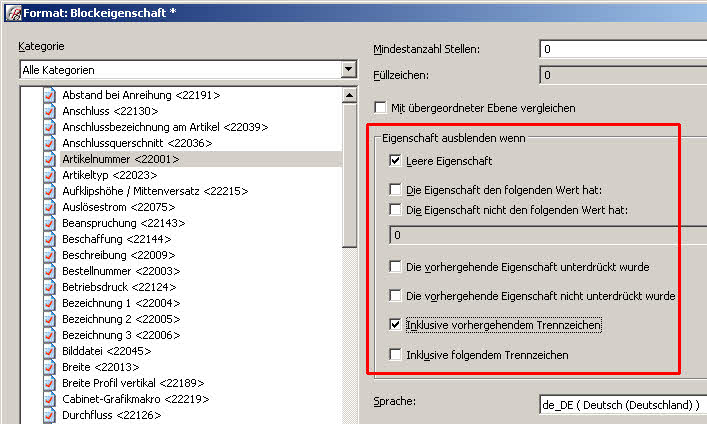Screen dimensions: 707x424
Task: Click the icon next to Anschlussbezeichnung am Artikel
Action: (50, 127)
